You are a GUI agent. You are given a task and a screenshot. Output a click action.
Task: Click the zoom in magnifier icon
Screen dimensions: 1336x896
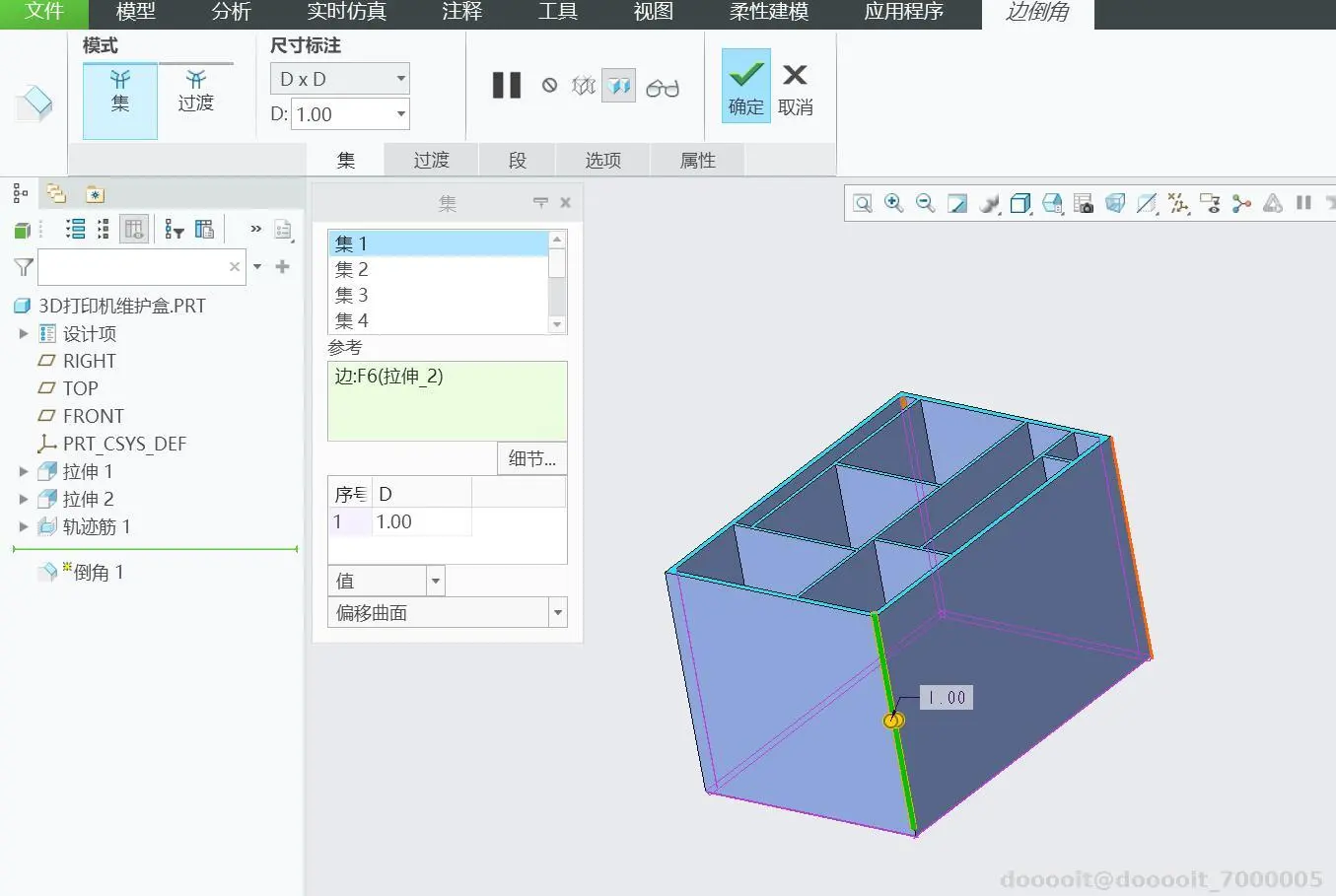(x=894, y=203)
